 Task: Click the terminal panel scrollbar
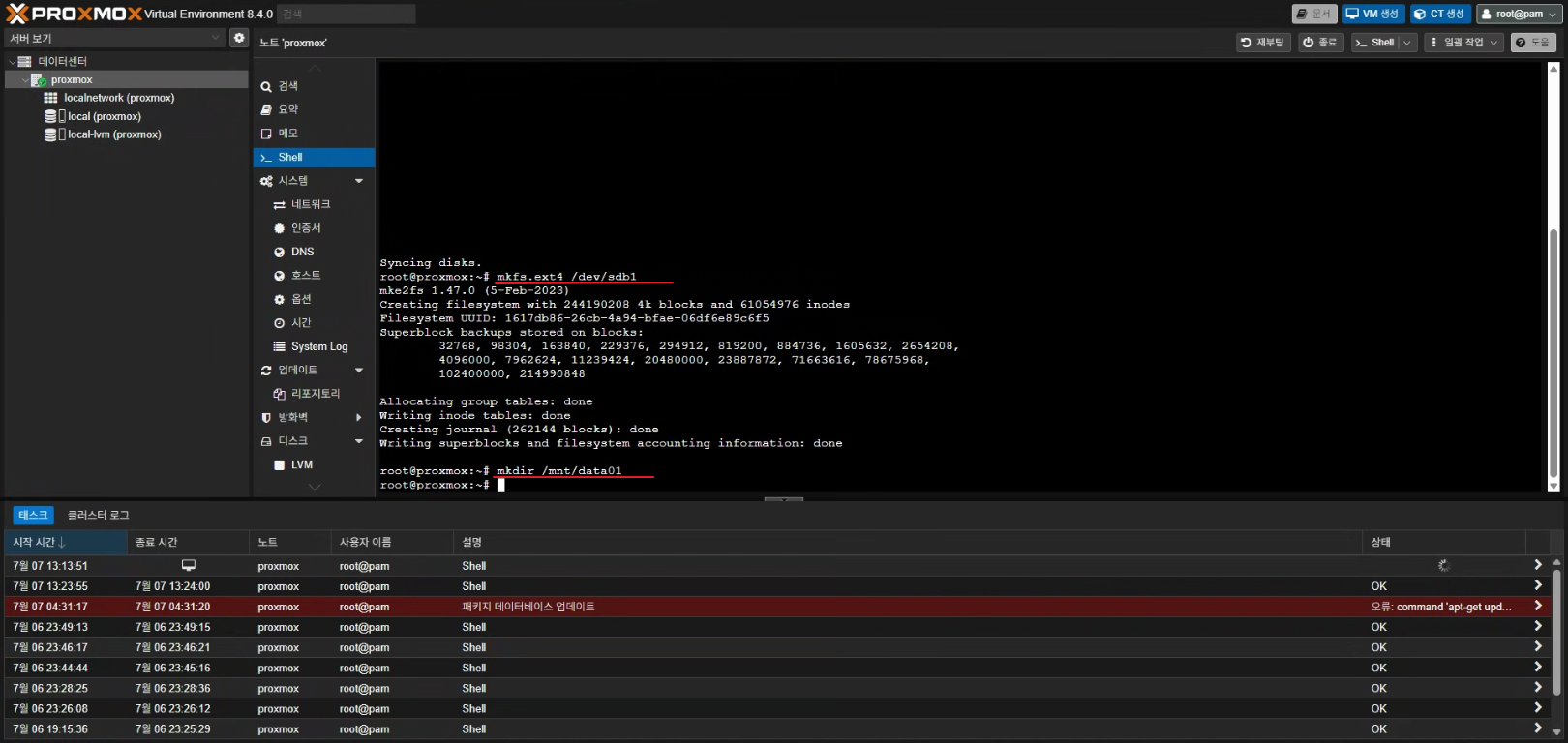(1553, 353)
